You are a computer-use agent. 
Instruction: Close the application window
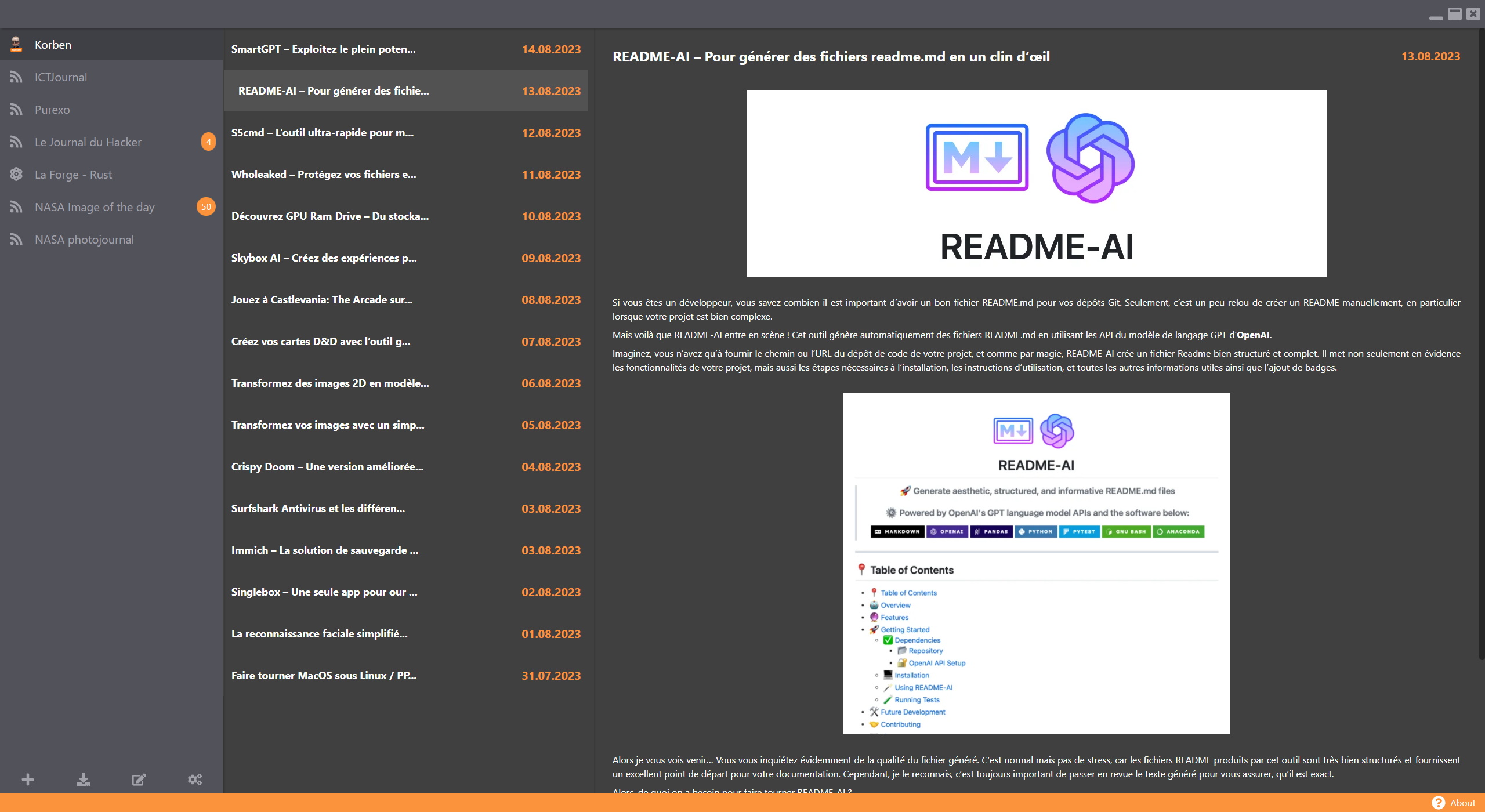click(x=1473, y=14)
